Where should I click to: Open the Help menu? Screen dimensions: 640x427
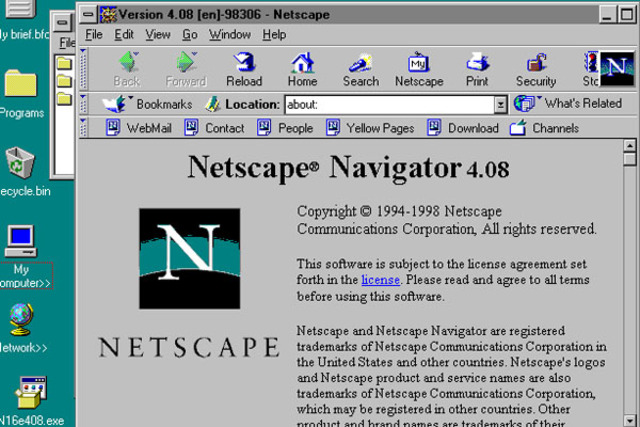[x=274, y=35]
